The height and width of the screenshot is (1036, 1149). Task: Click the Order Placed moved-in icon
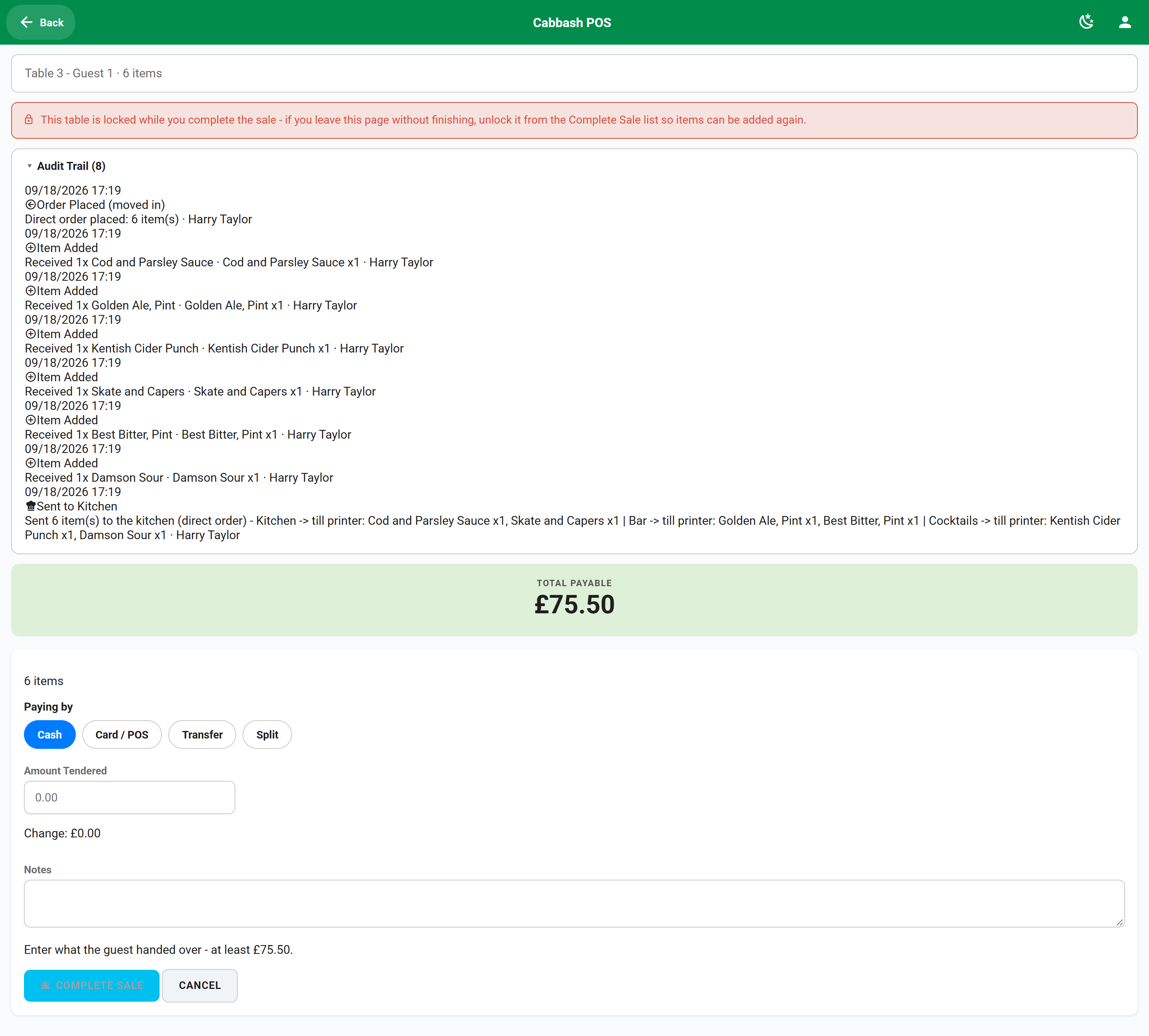31,205
